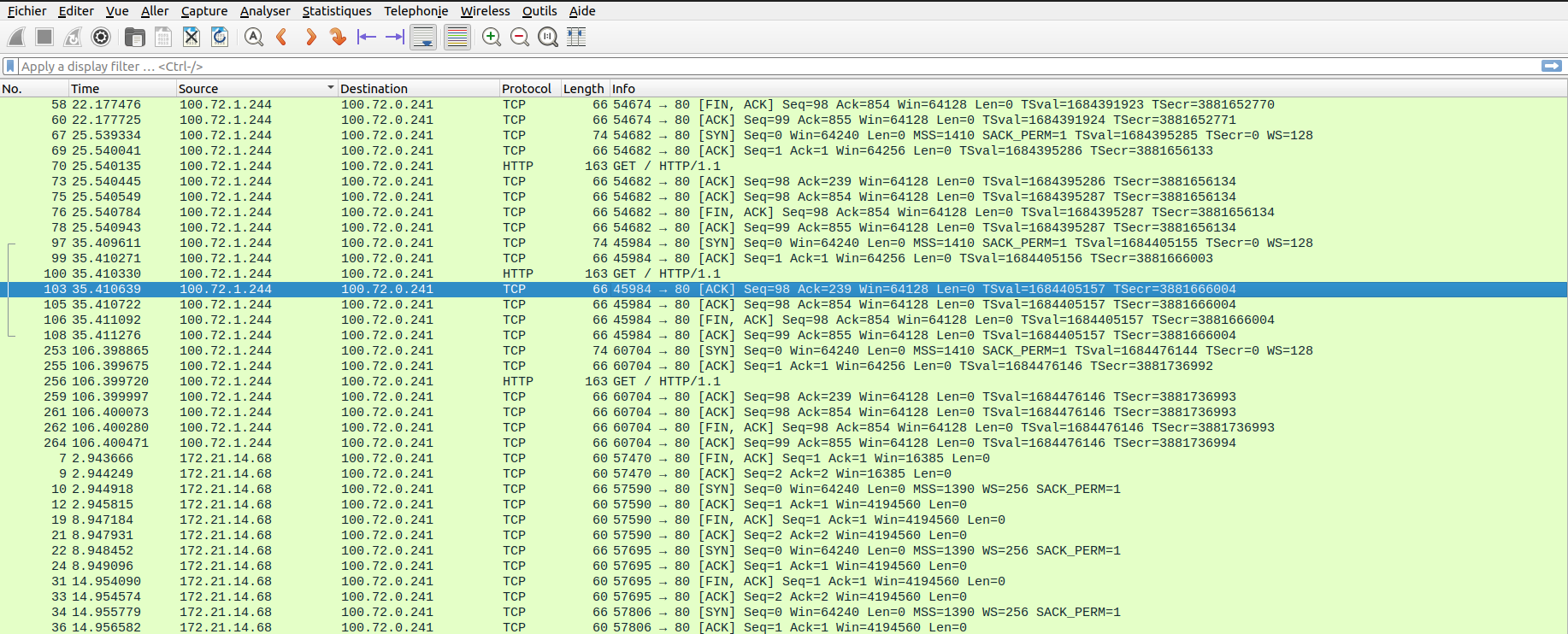Sort by the No. column header
Screen dimensions: 1568x634
(34, 89)
